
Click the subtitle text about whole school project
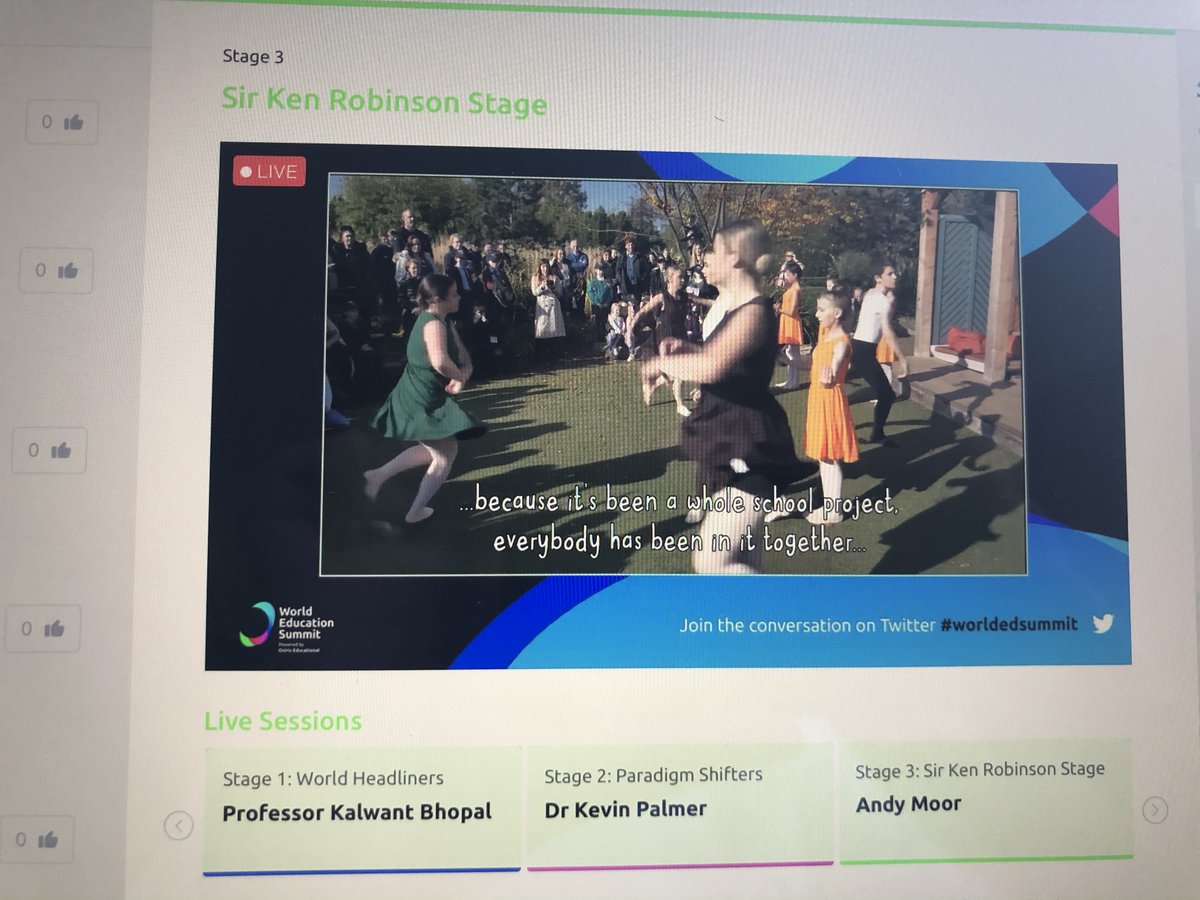point(680,522)
